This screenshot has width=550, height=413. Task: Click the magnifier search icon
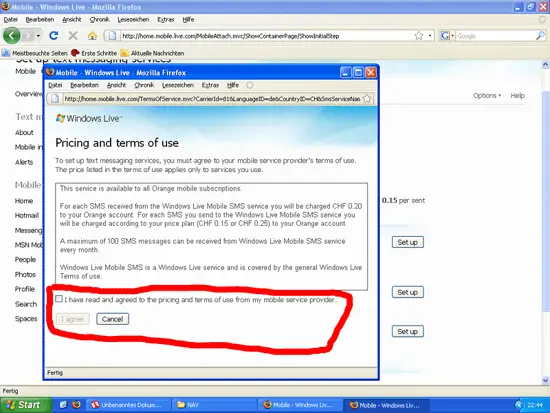point(541,35)
